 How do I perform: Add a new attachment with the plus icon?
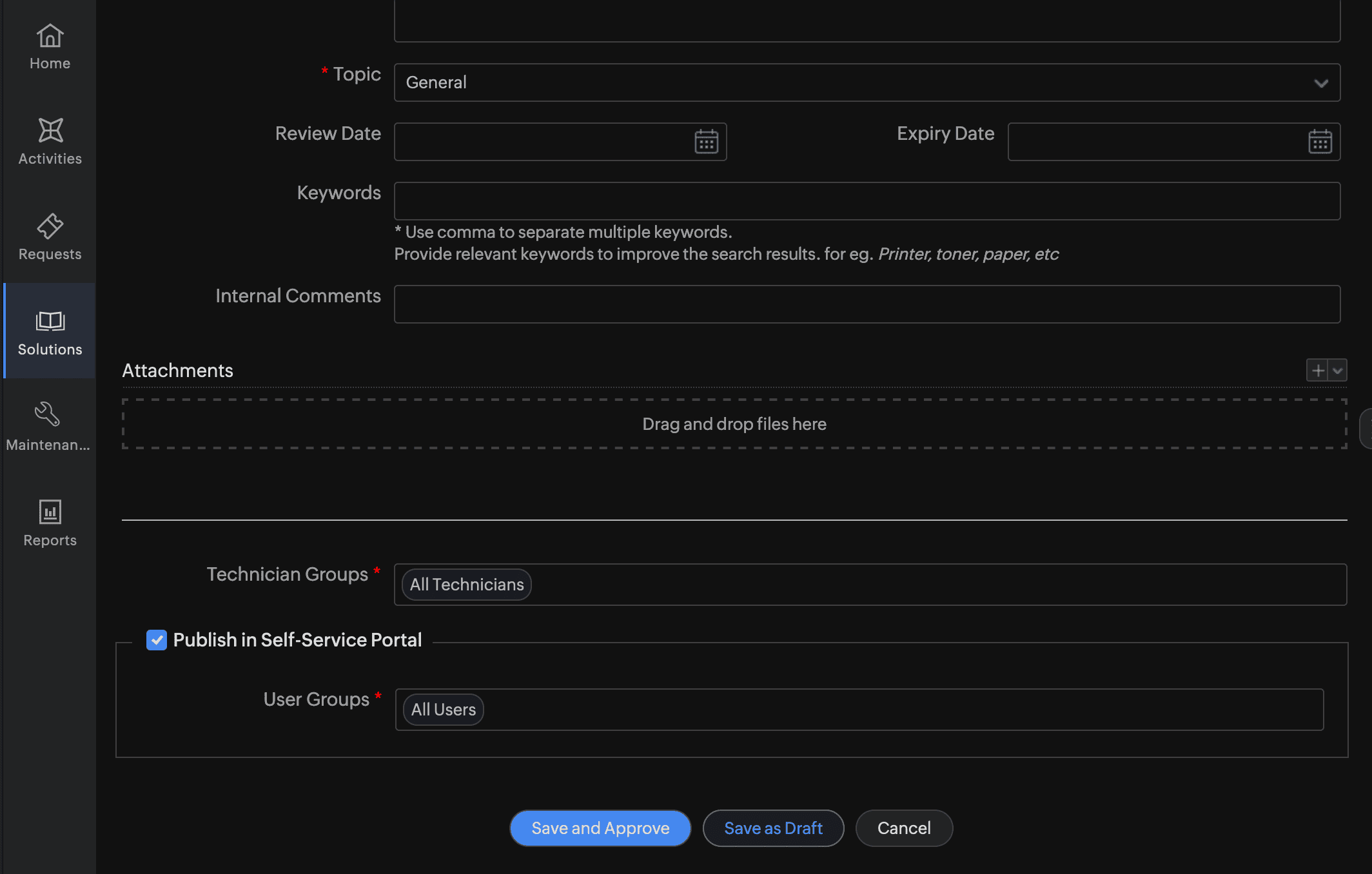[x=1317, y=370]
